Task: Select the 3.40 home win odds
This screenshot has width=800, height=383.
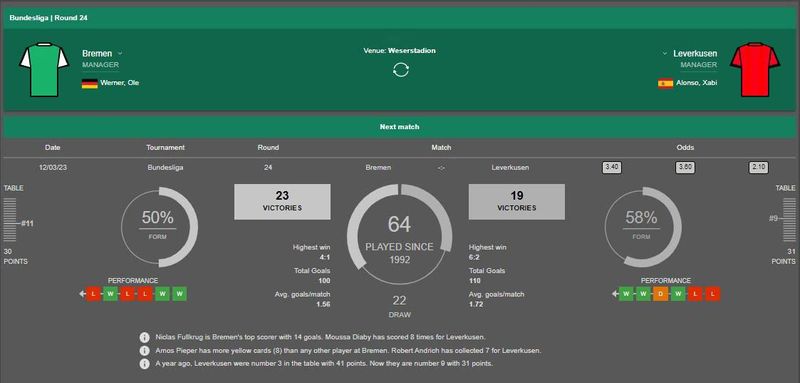Action: (x=611, y=167)
